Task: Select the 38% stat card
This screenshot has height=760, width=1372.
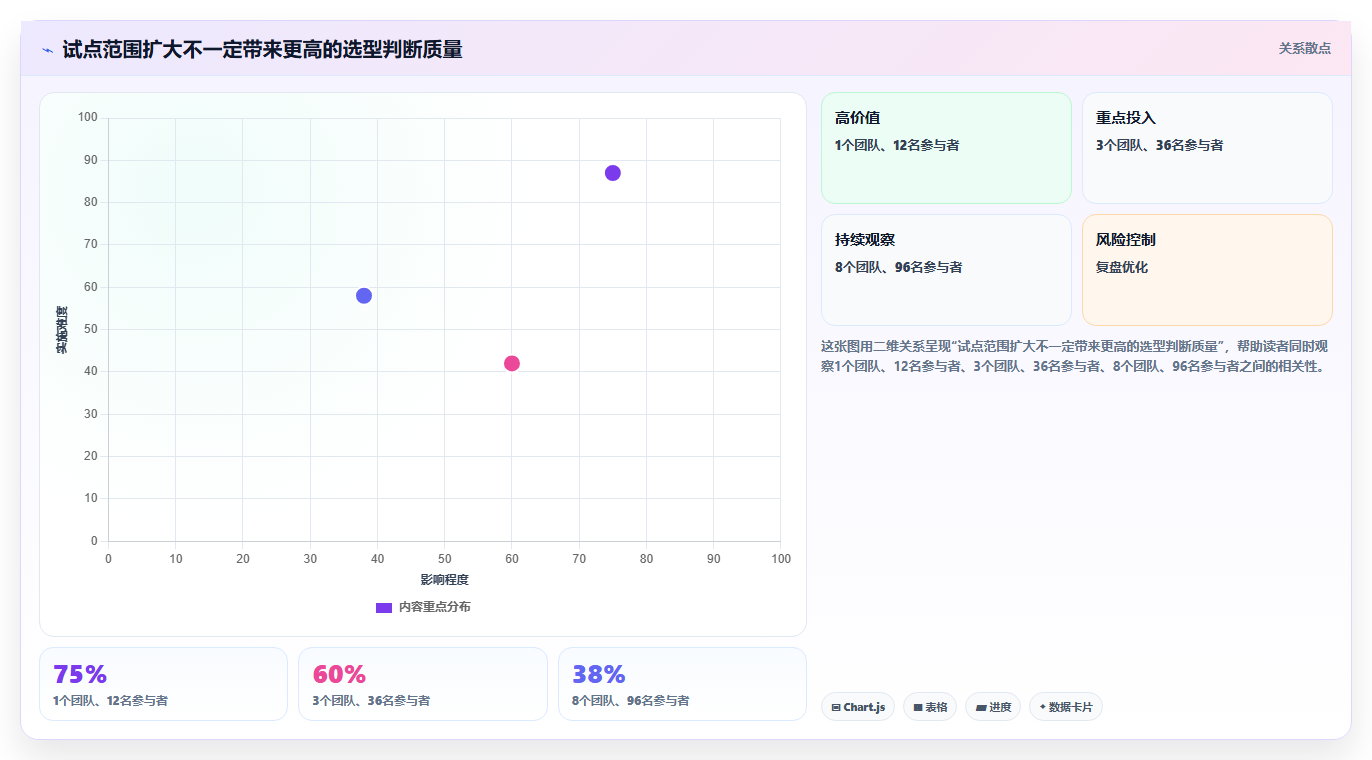Action: pos(682,684)
